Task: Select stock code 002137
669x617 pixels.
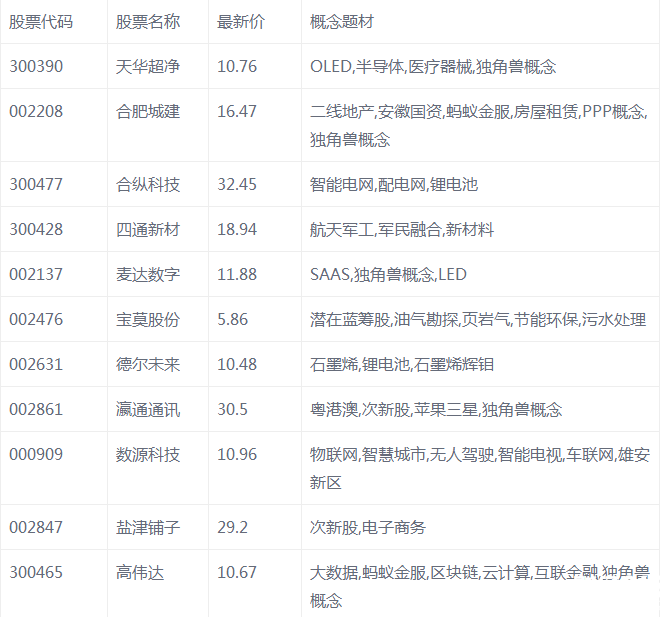Action: 36,275
